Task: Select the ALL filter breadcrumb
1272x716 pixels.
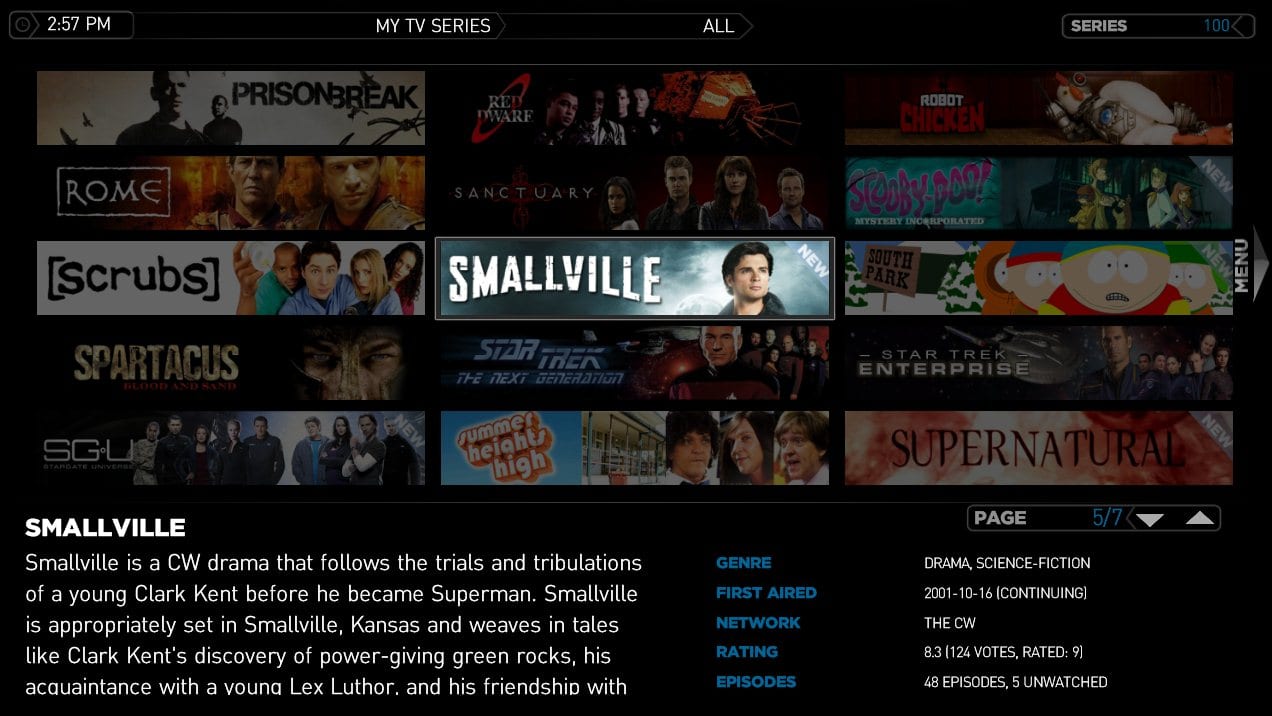Action: coord(718,26)
